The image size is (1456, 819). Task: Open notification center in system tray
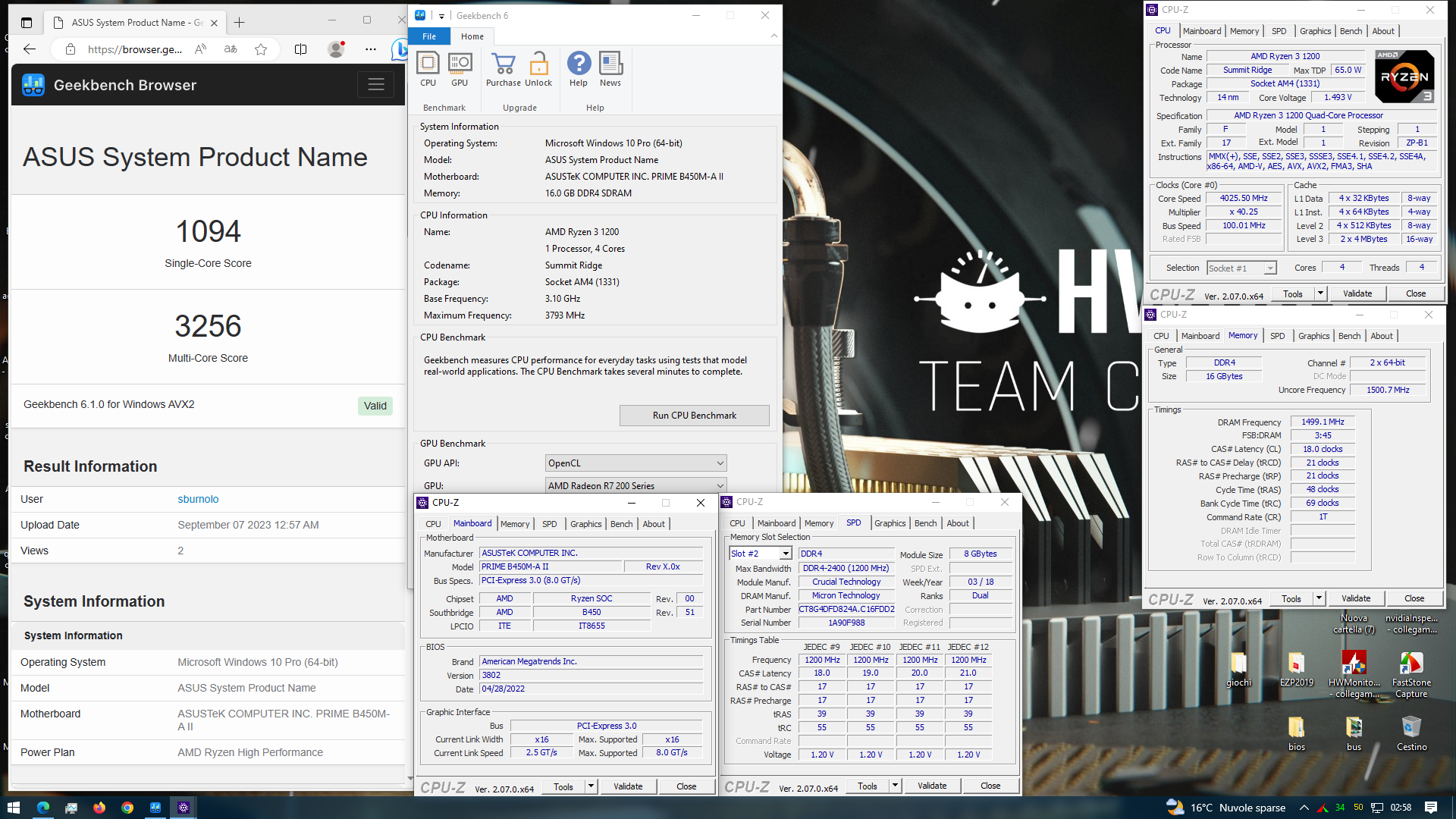click(1431, 808)
